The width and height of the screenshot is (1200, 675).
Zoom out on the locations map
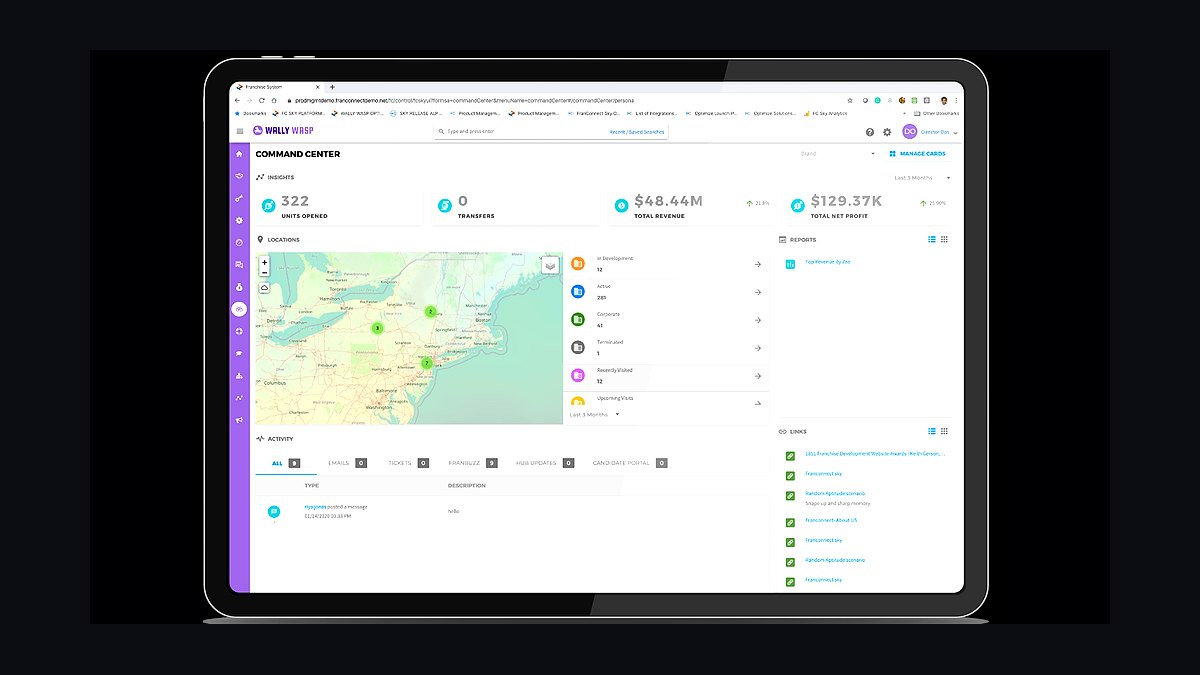pyautogui.click(x=265, y=272)
